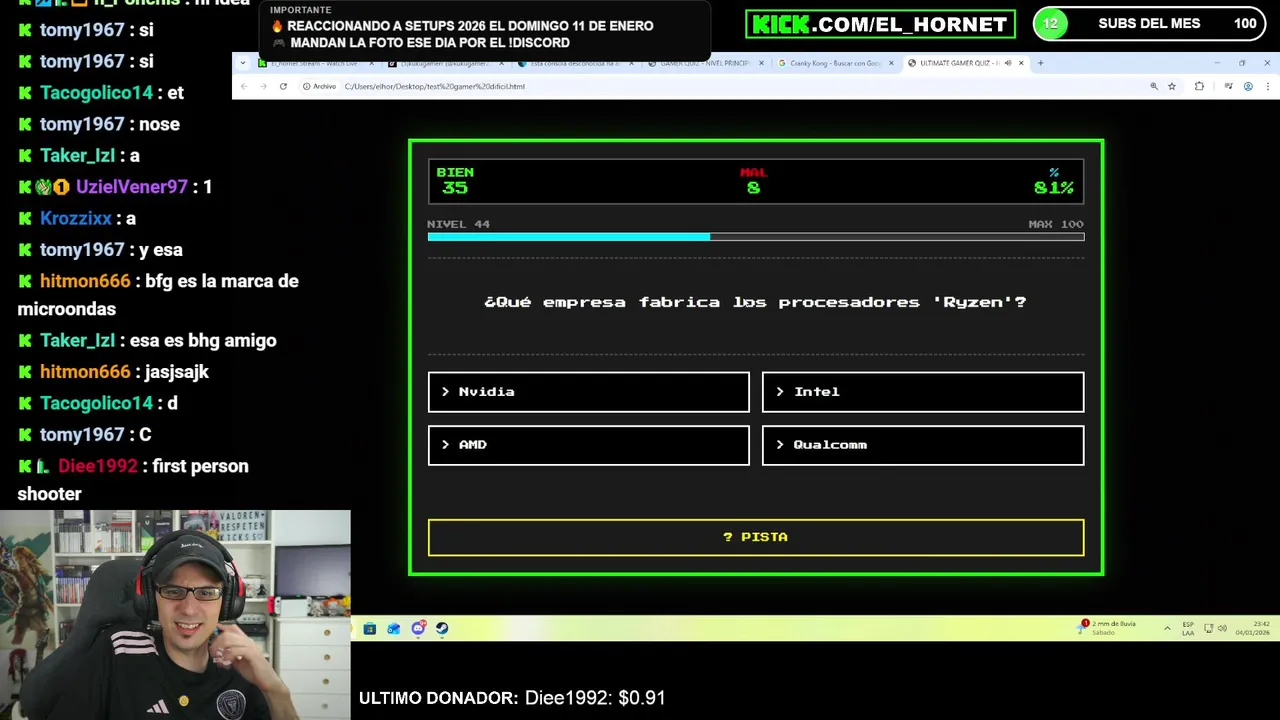The image size is (1280, 720).
Task: Open Discord from the taskbar
Action: tap(418, 628)
